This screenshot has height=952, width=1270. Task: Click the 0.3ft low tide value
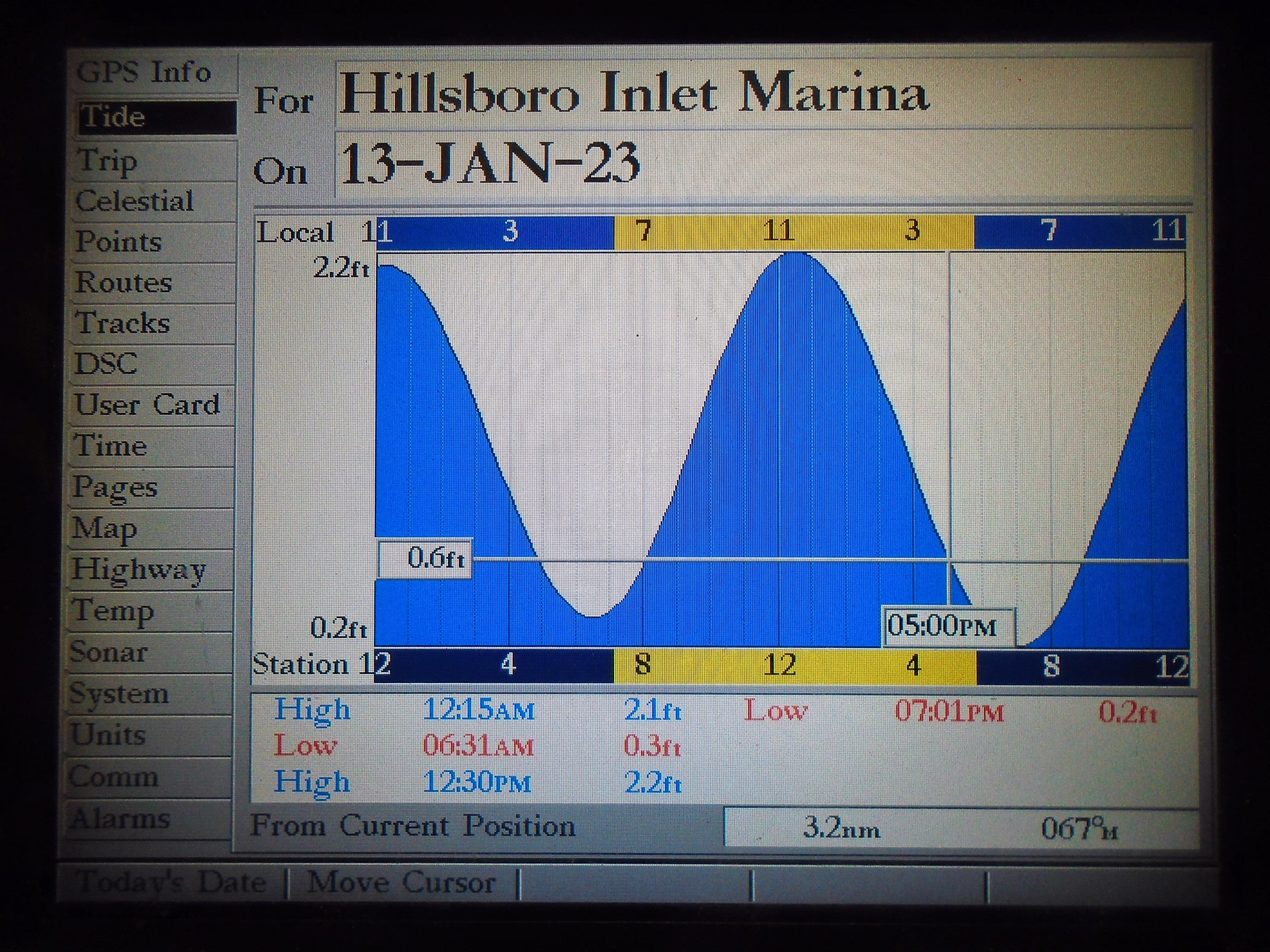(x=652, y=747)
